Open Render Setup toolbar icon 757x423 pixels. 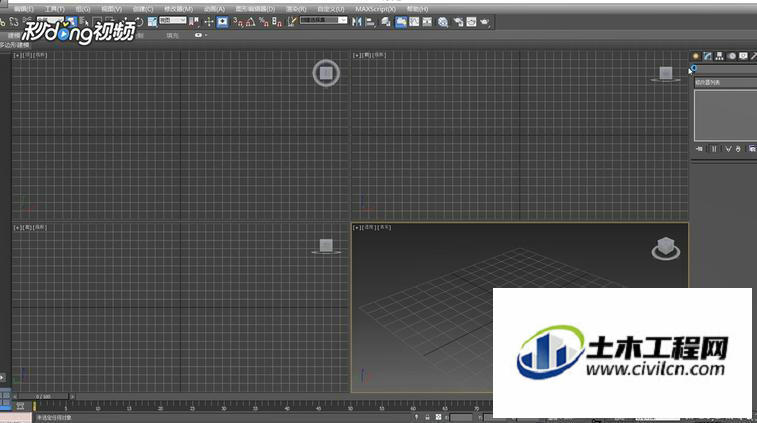pos(458,22)
